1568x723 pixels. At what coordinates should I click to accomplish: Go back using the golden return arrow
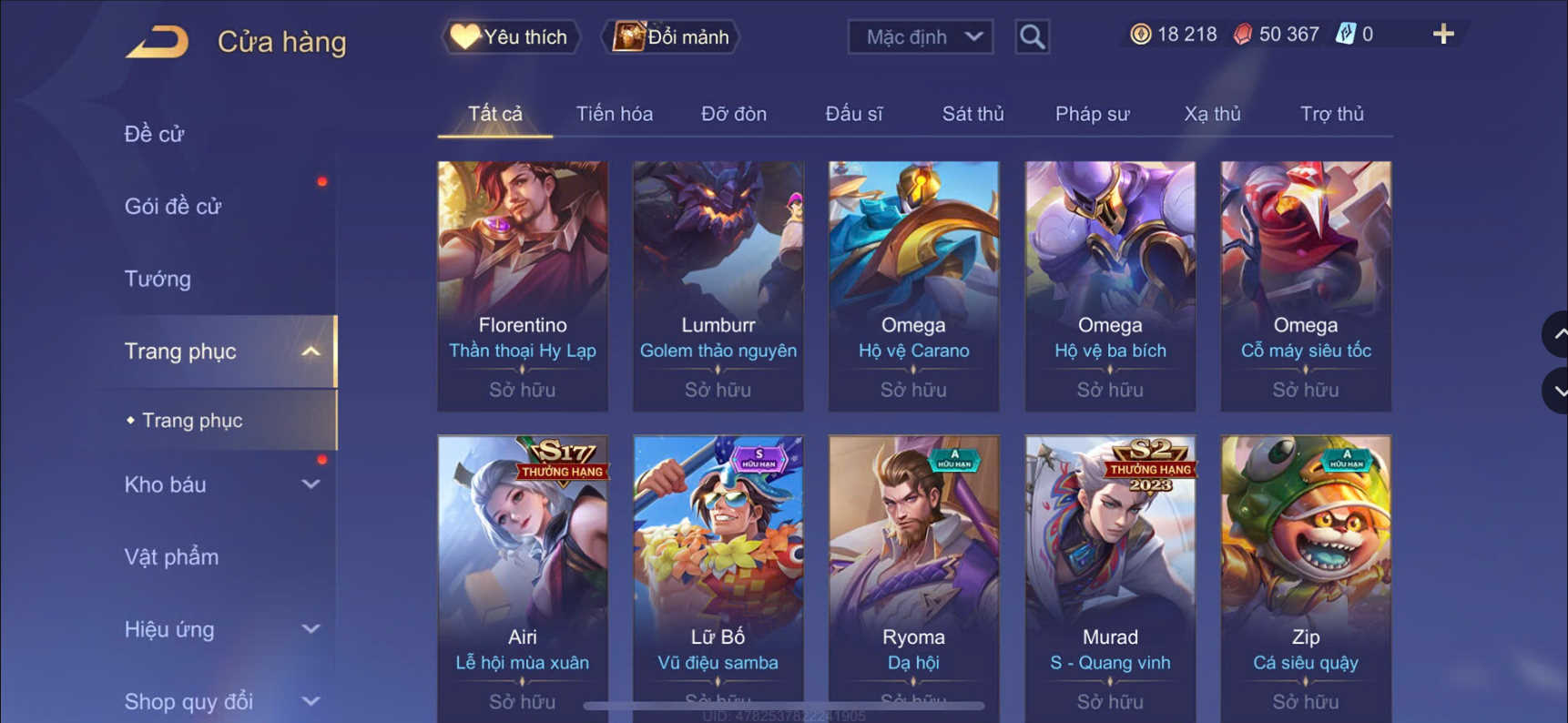click(x=157, y=42)
